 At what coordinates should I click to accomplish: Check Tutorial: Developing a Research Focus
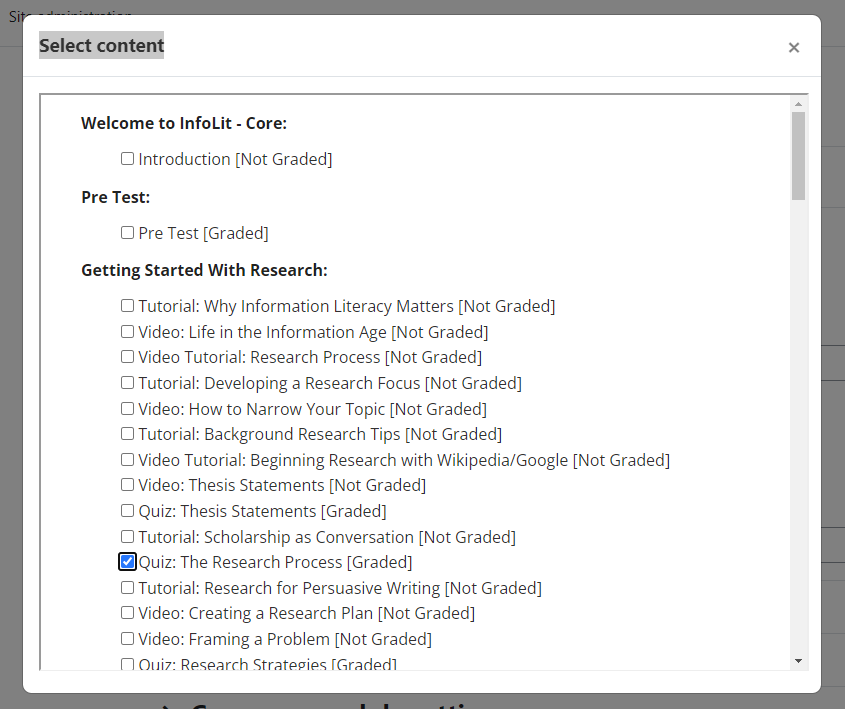[127, 383]
